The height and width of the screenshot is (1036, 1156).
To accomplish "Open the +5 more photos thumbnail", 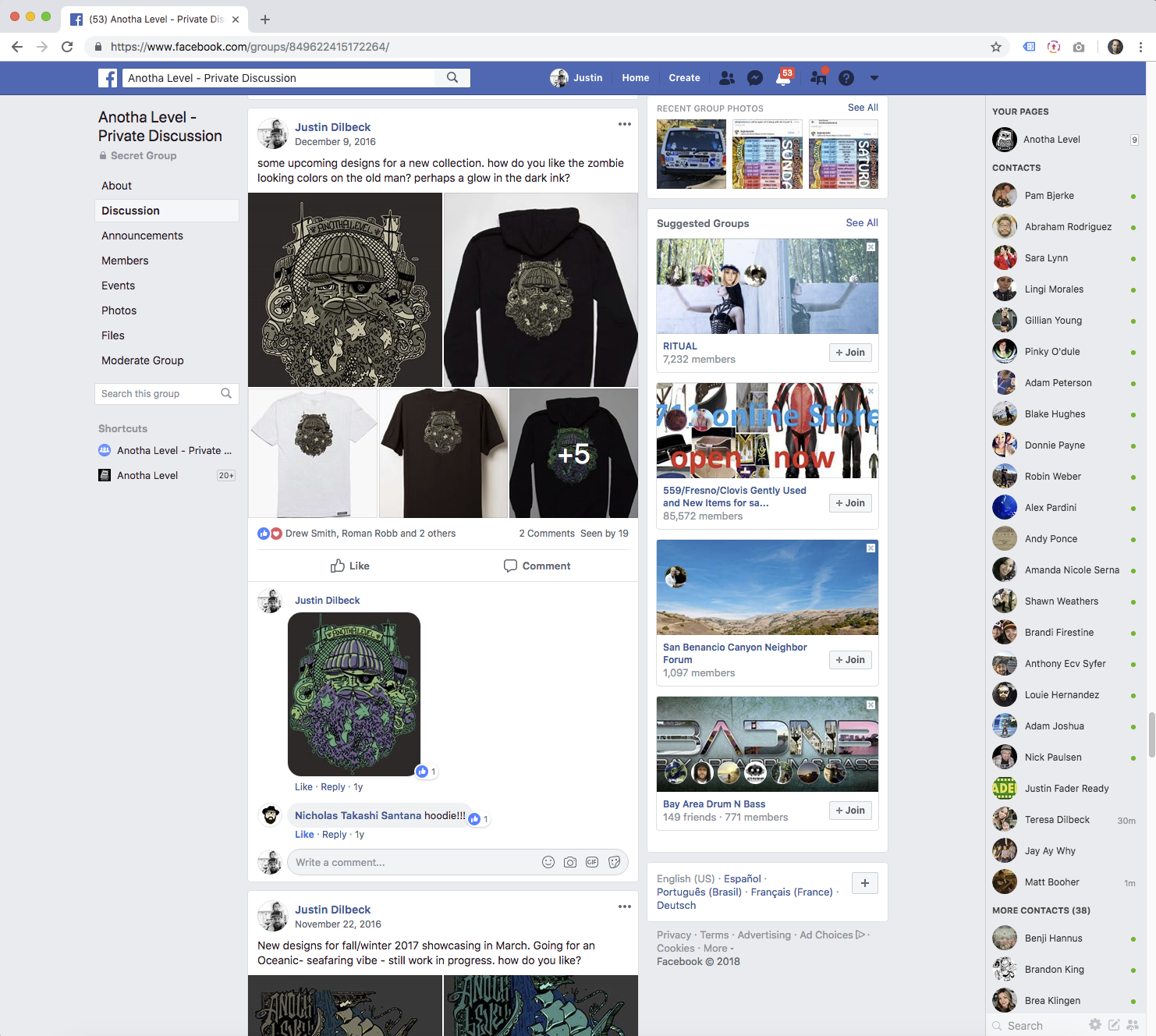I will pos(573,453).
